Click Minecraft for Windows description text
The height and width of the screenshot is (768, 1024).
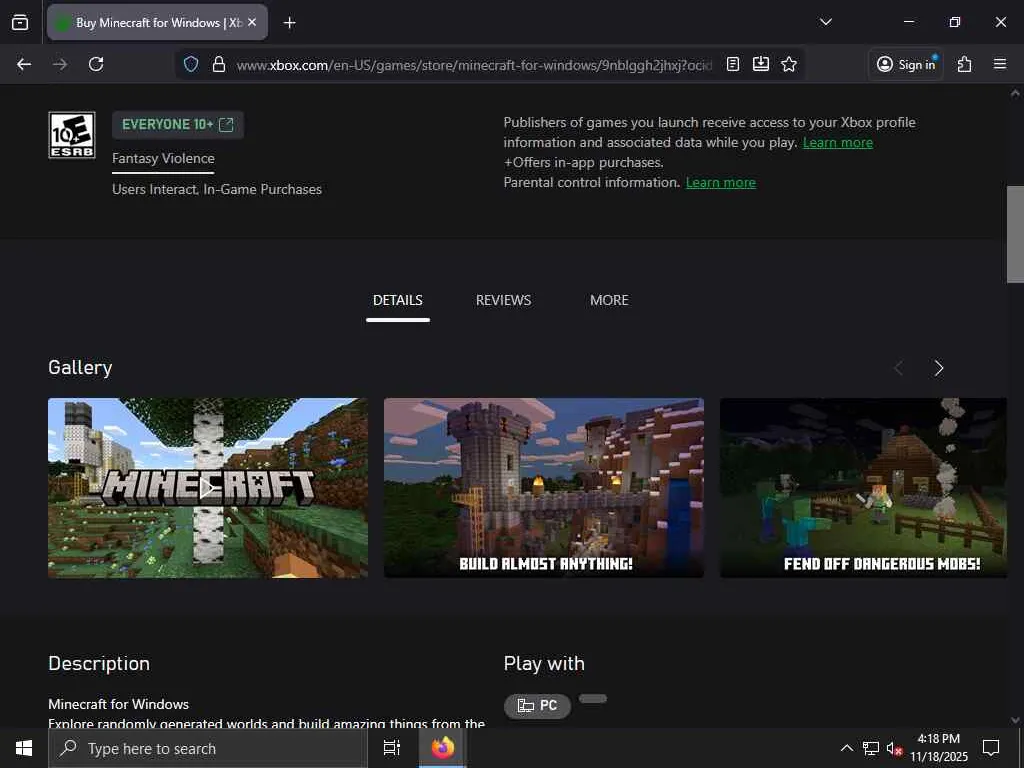click(119, 704)
